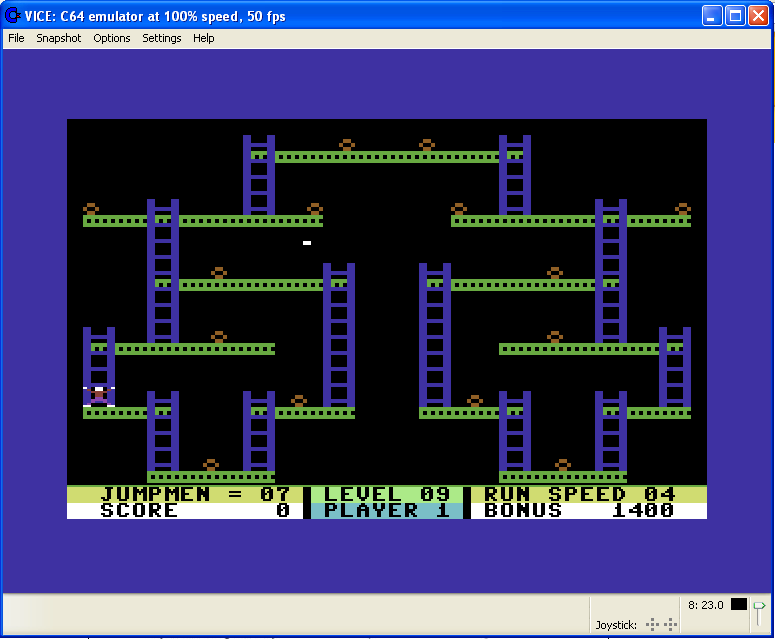Click the "RUN SPEED 04" text
Screen dimensions: 775x639
579,494
